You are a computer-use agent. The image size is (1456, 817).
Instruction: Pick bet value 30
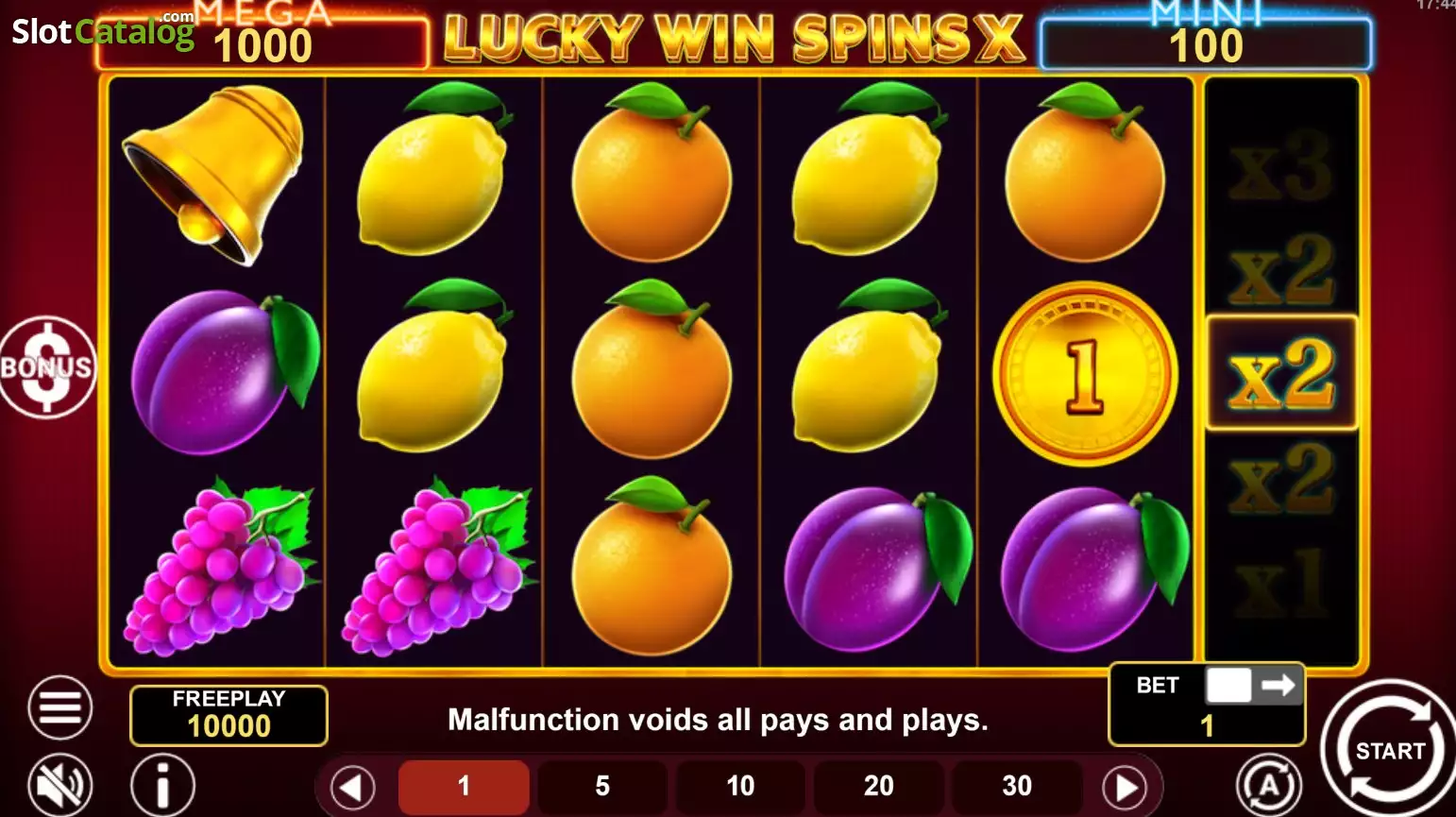(1017, 786)
